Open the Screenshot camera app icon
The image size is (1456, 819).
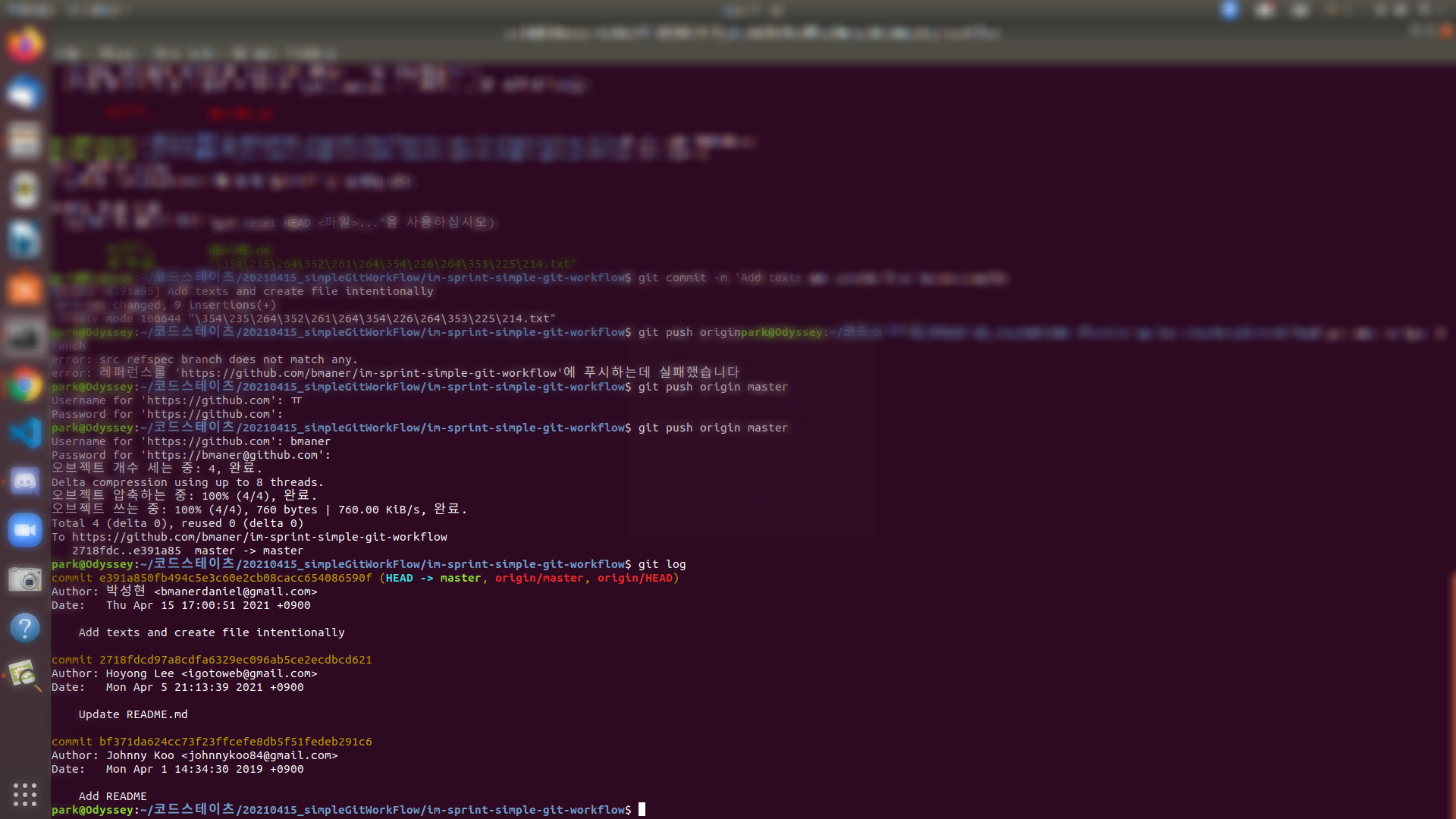[24, 579]
